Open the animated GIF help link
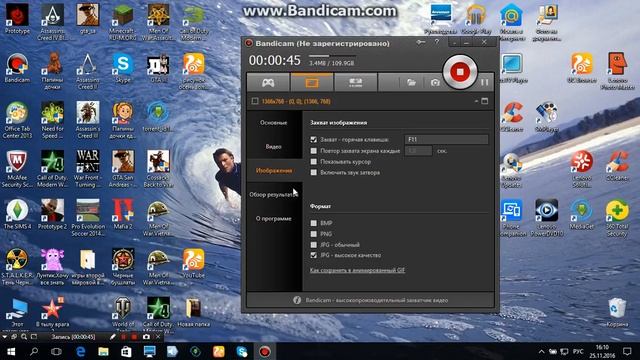Screen dimensions: 640x360 357,270
